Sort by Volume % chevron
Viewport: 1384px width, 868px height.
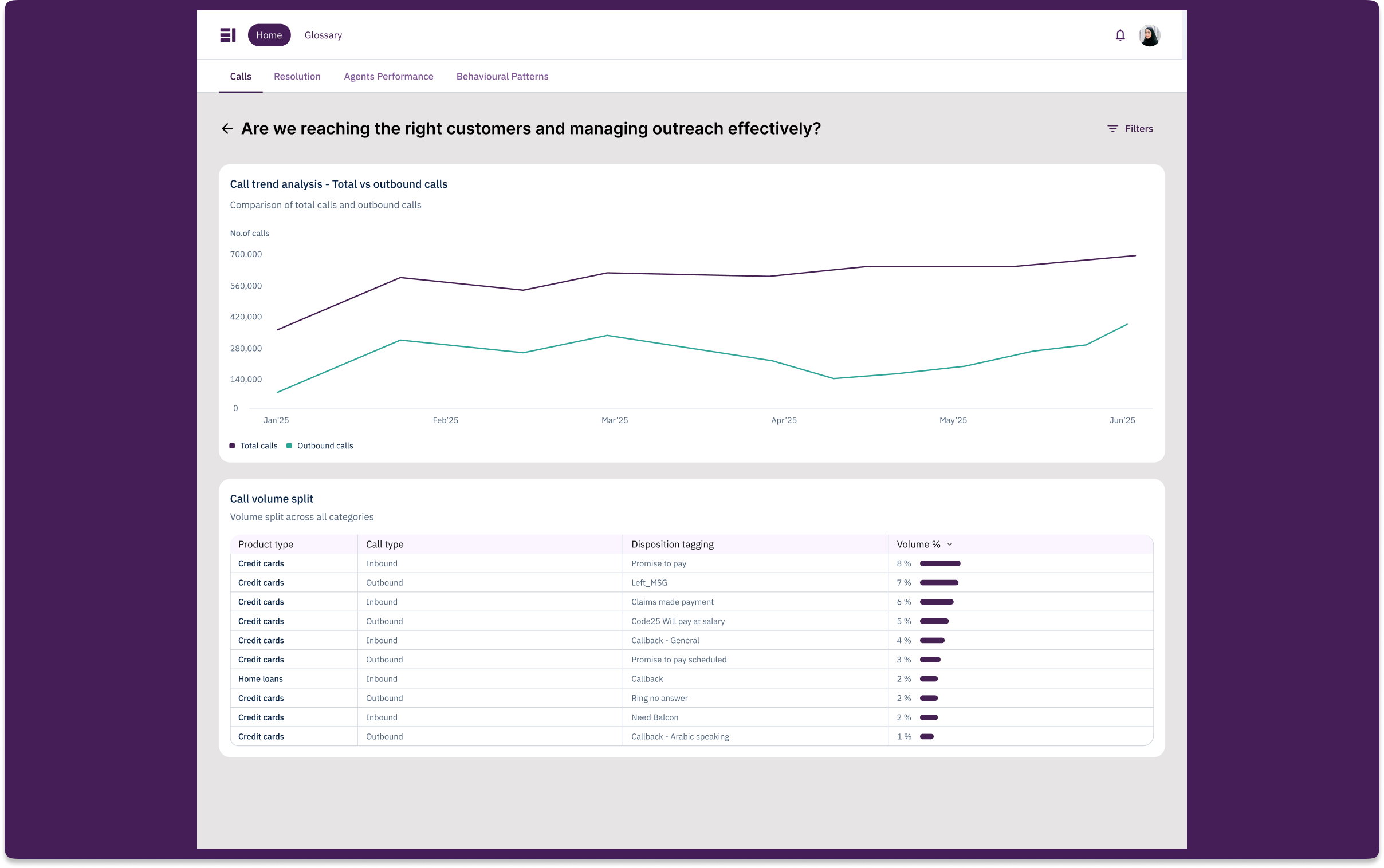pyautogui.click(x=949, y=545)
